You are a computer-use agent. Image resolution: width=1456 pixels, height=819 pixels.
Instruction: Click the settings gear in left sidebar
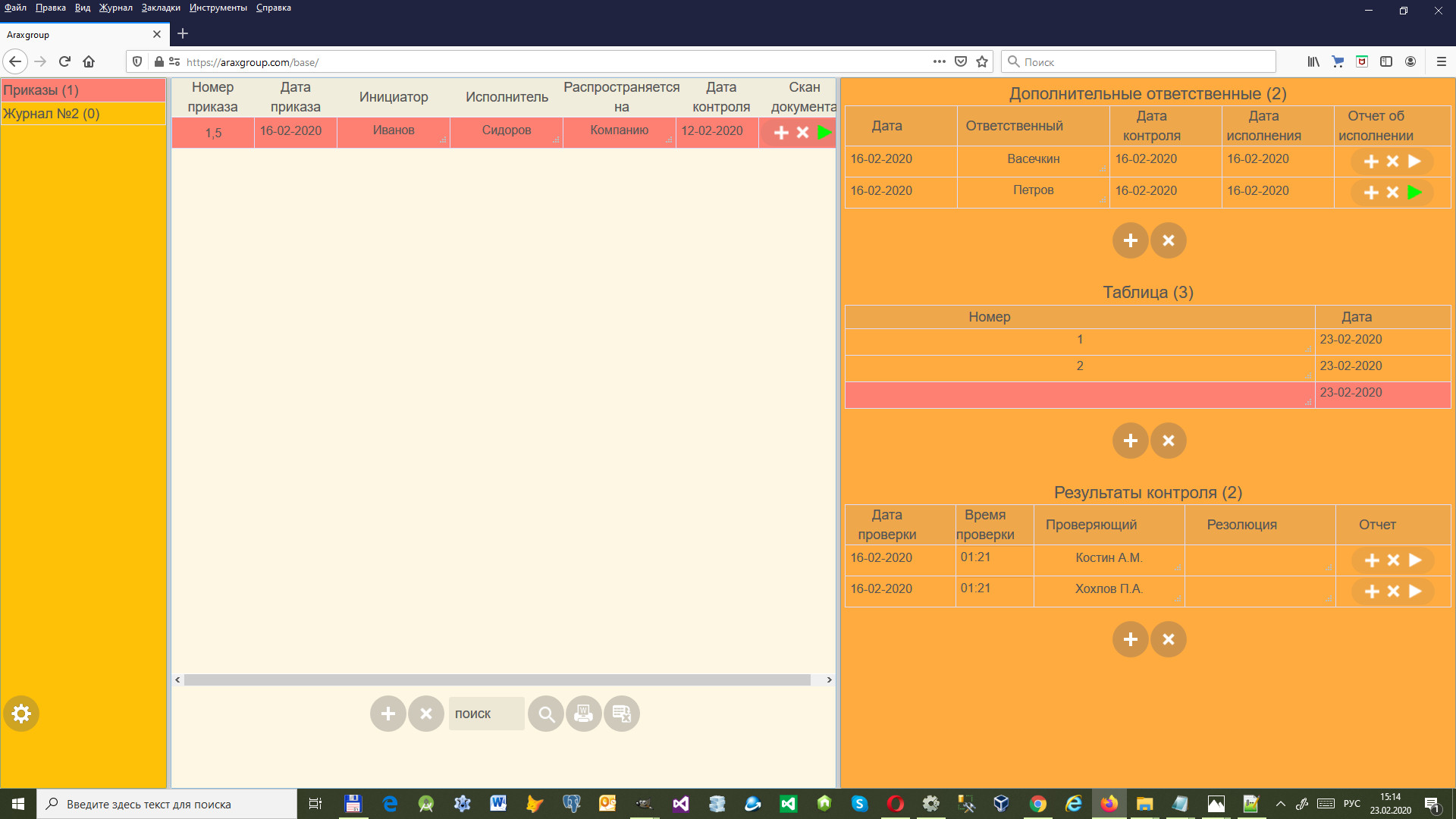[x=21, y=714]
